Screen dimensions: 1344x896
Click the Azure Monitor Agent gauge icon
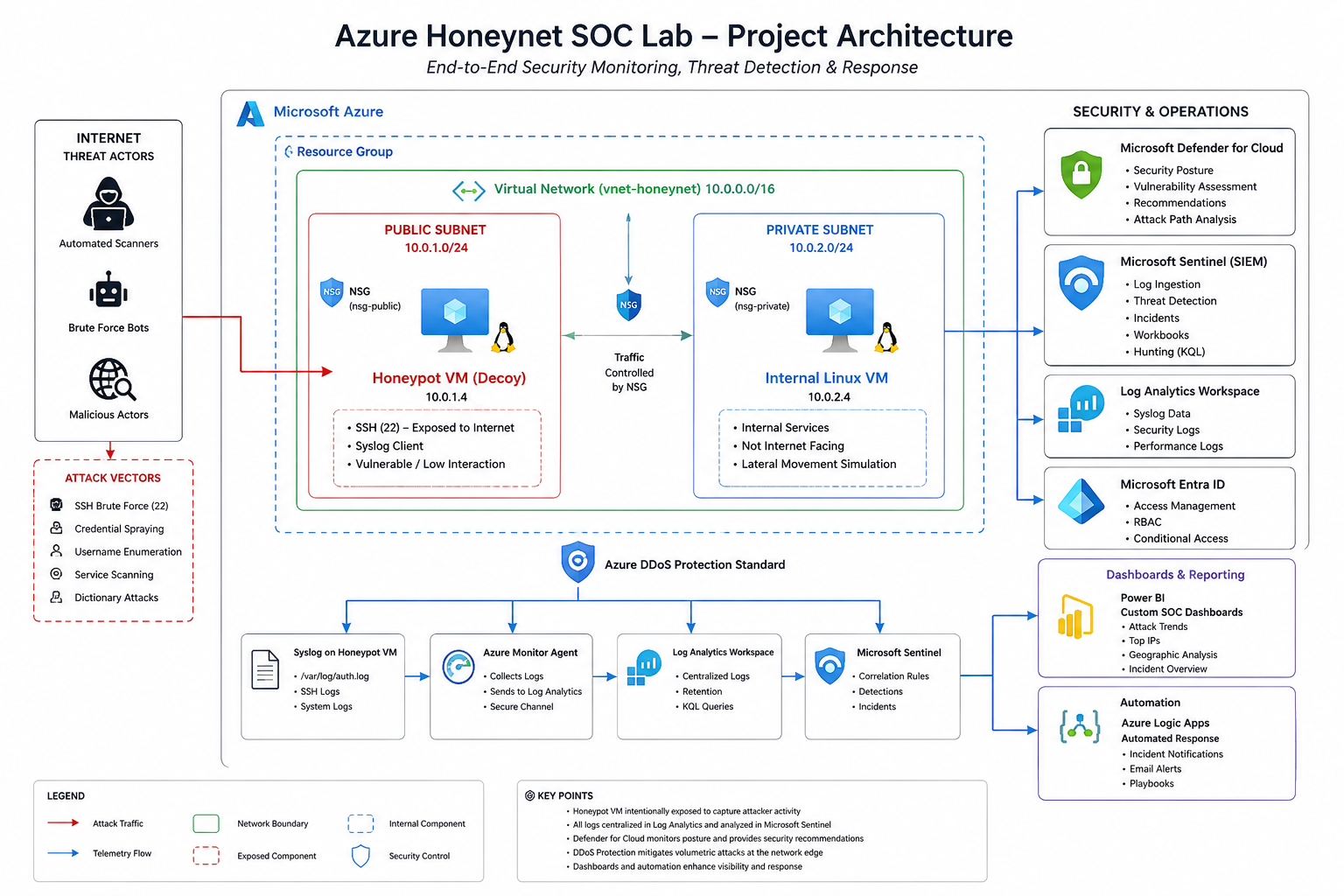[x=458, y=667]
